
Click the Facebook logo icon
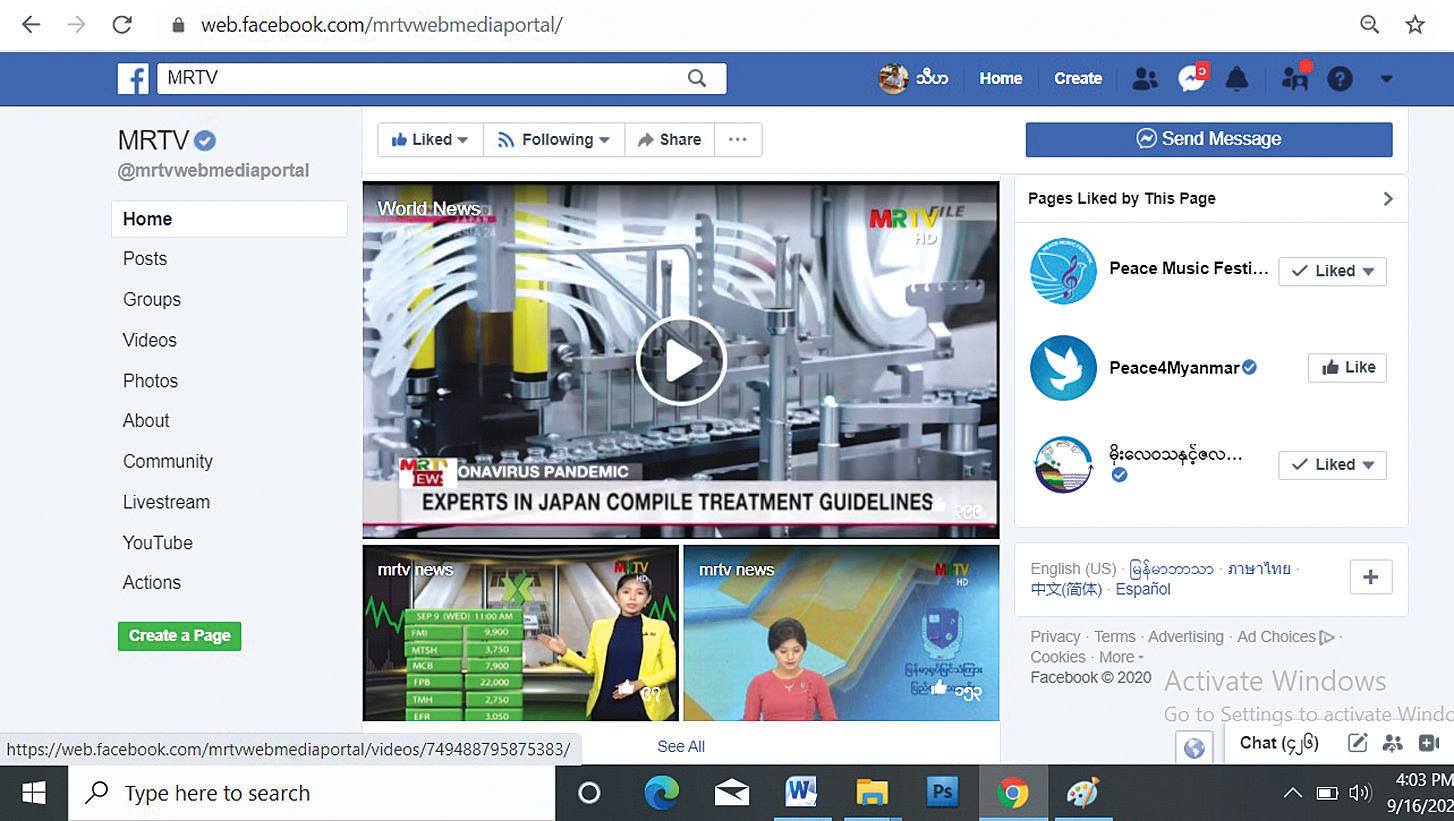click(x=133, y=78)
